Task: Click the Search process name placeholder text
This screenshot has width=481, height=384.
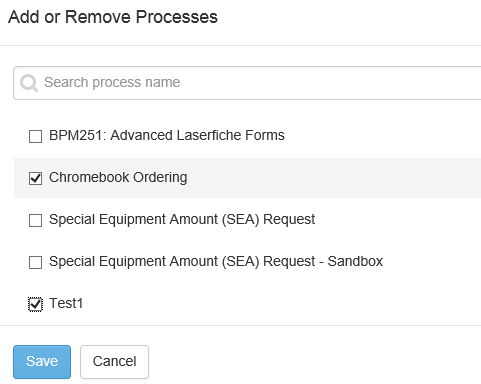Action: (112, 82)
